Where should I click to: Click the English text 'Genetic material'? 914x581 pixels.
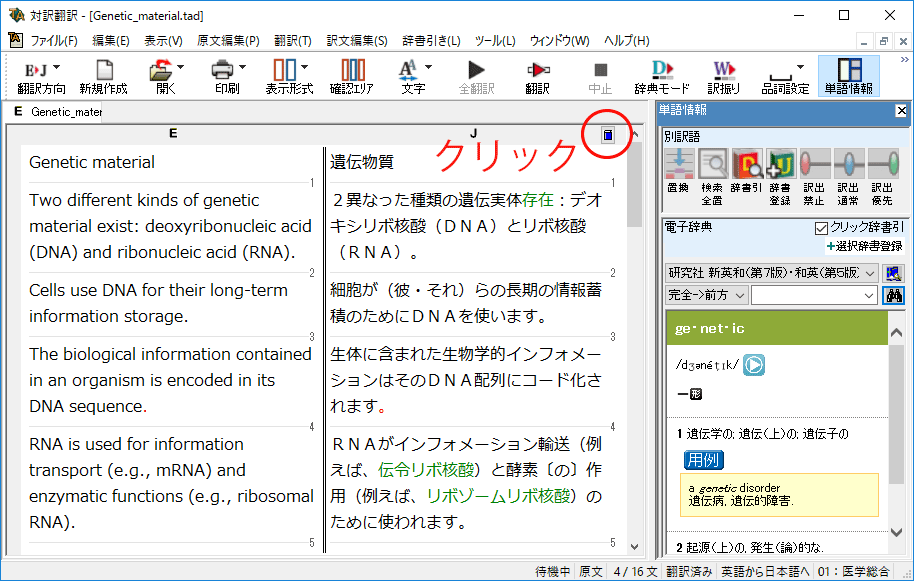point(92,162)
